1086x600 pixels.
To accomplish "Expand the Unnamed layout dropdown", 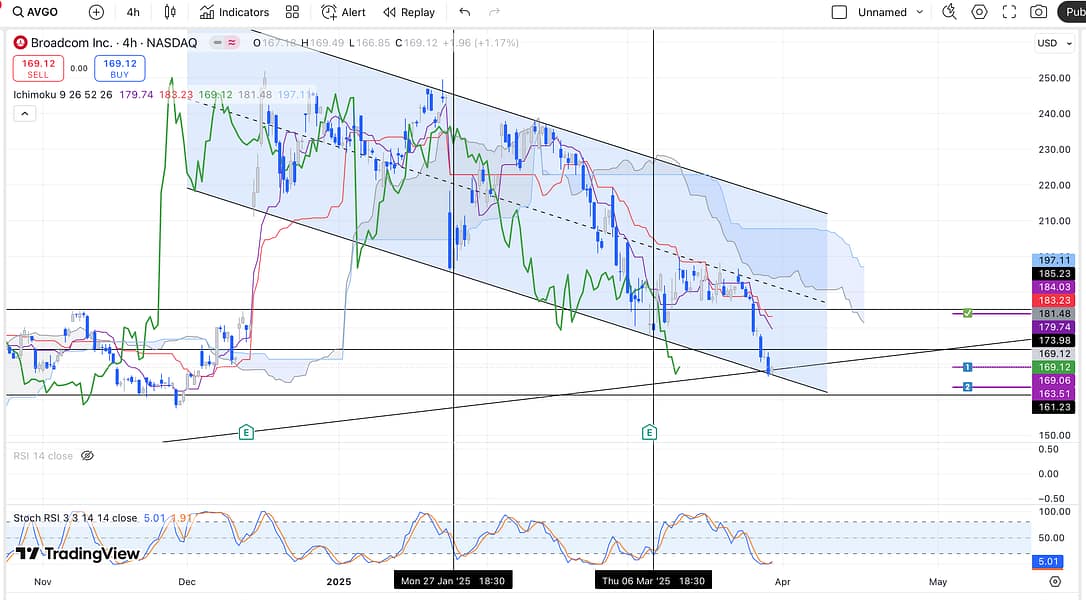I will [917, 12].
